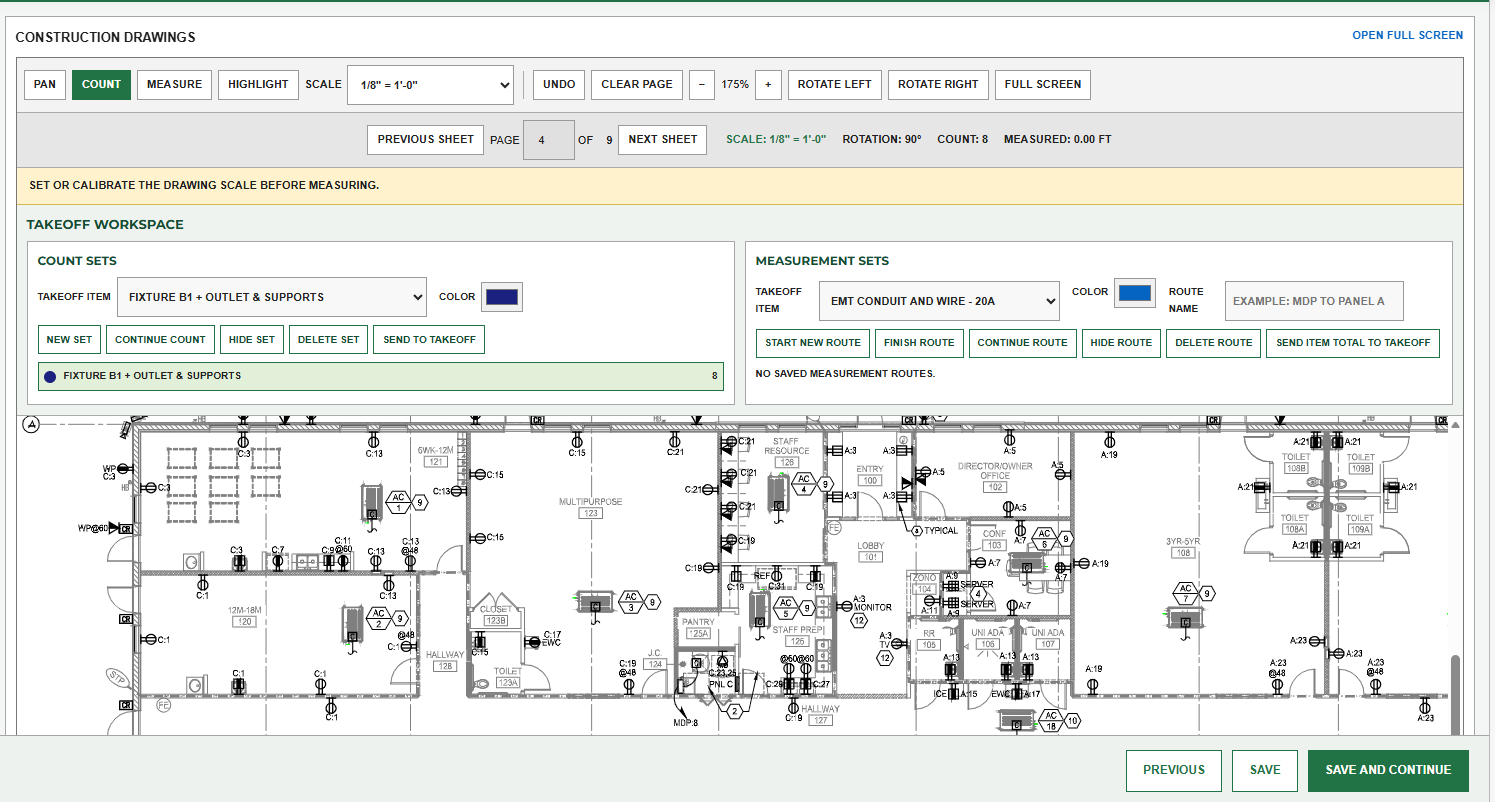
Task: Click the HALLWAY 127 room label
Action: click(820, 714)
